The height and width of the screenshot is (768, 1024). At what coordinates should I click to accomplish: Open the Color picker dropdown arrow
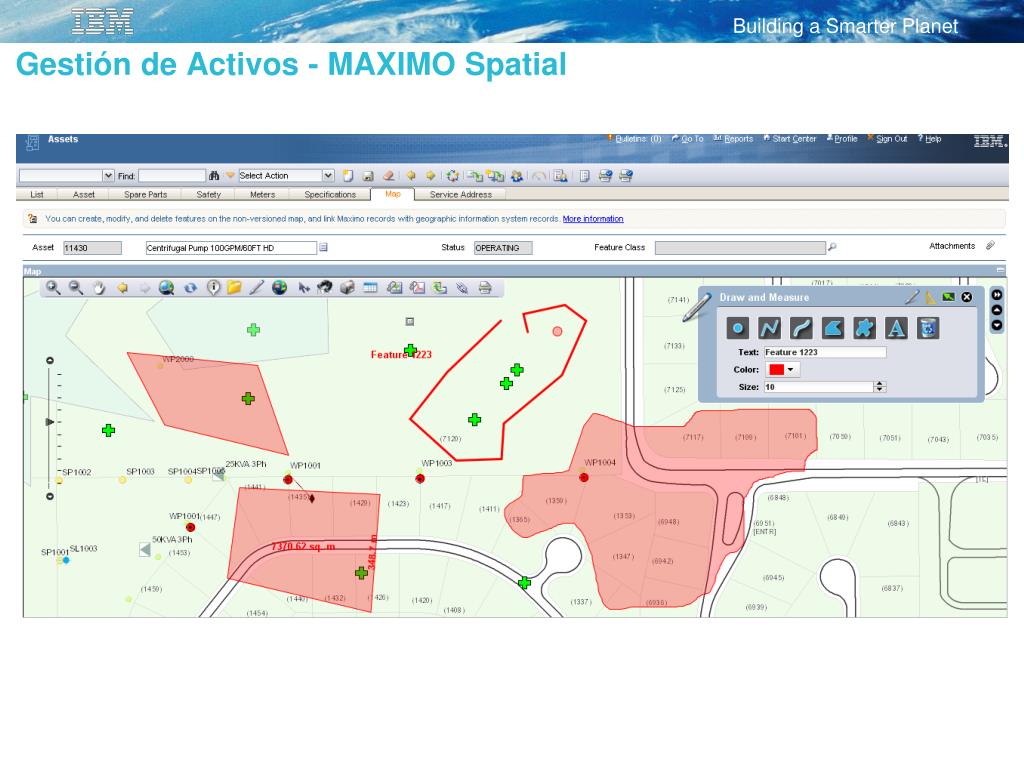point(791,370)
